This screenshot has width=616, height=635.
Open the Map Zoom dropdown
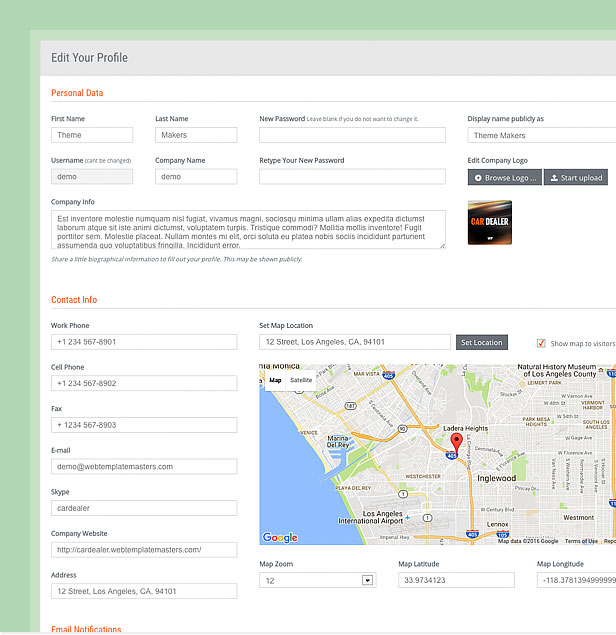pos(316,580)
